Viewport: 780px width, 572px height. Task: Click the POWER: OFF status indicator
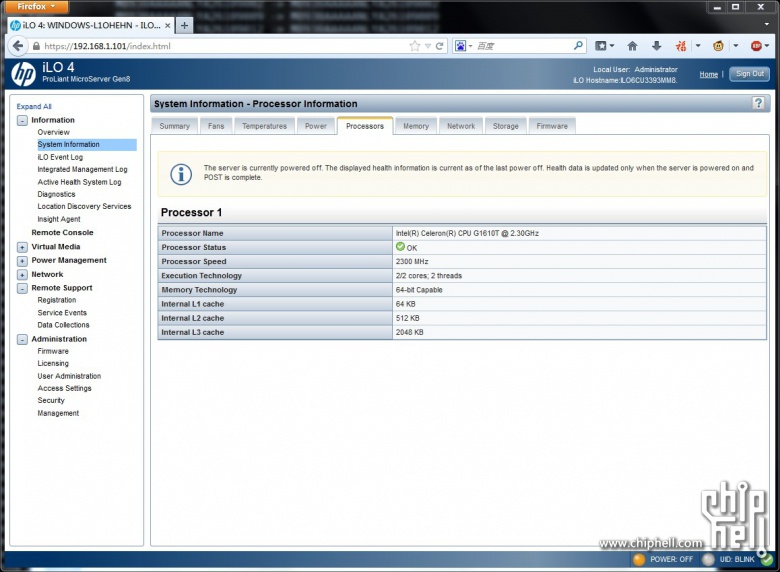point(663,559)
